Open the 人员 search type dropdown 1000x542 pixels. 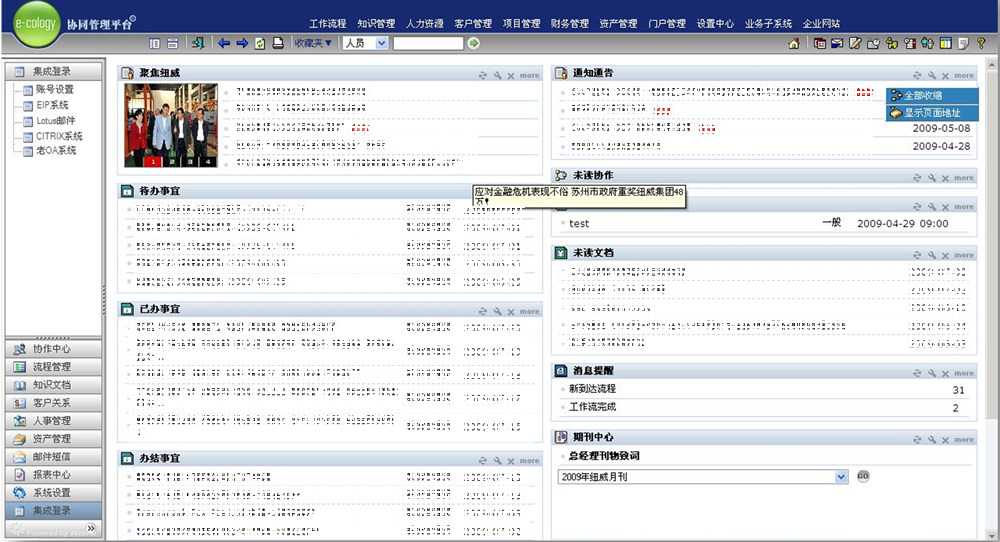tap(365, 43)
